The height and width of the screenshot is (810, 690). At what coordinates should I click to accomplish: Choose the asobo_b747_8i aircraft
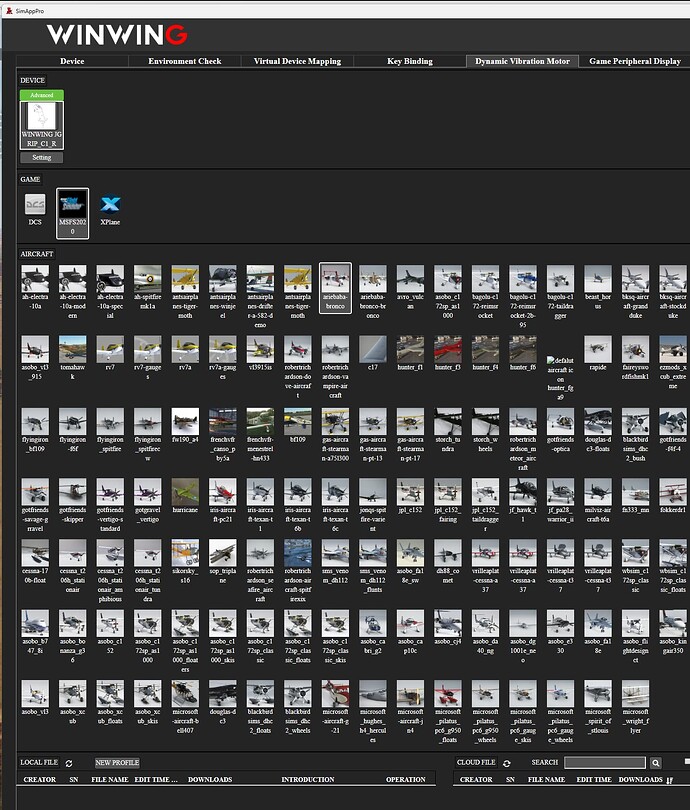pyautogui.click(x=35, y=623)
